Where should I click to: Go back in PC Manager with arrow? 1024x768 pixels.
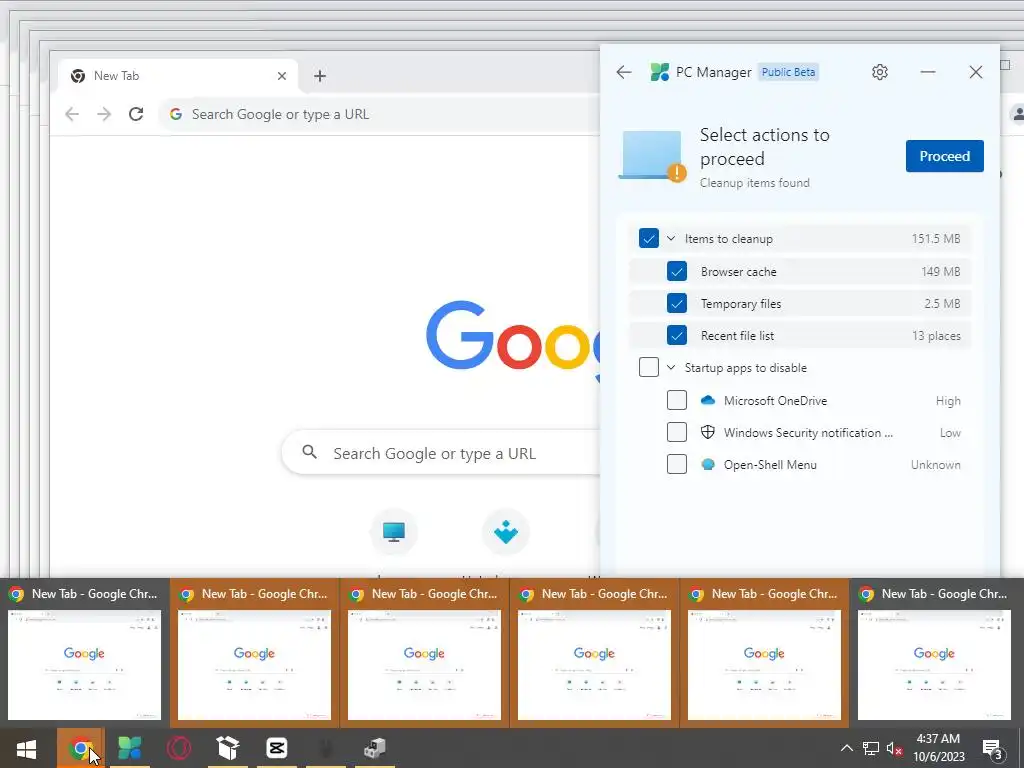(624, 72)
